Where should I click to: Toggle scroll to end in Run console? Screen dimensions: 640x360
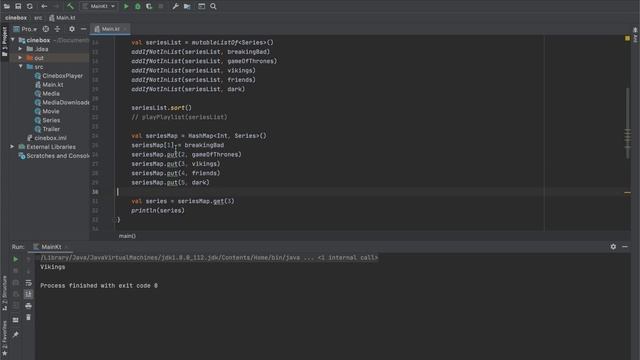[29, 294]
